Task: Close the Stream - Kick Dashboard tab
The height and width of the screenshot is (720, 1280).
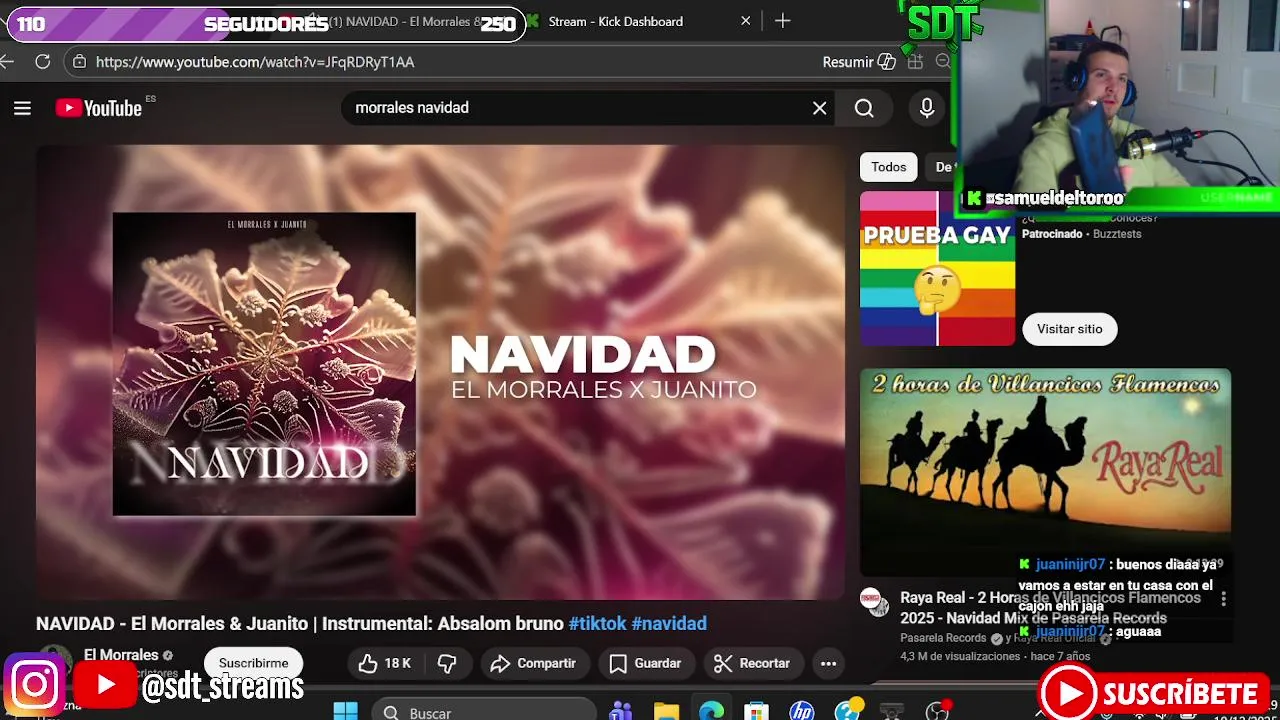Action: [x=745, y=21]
